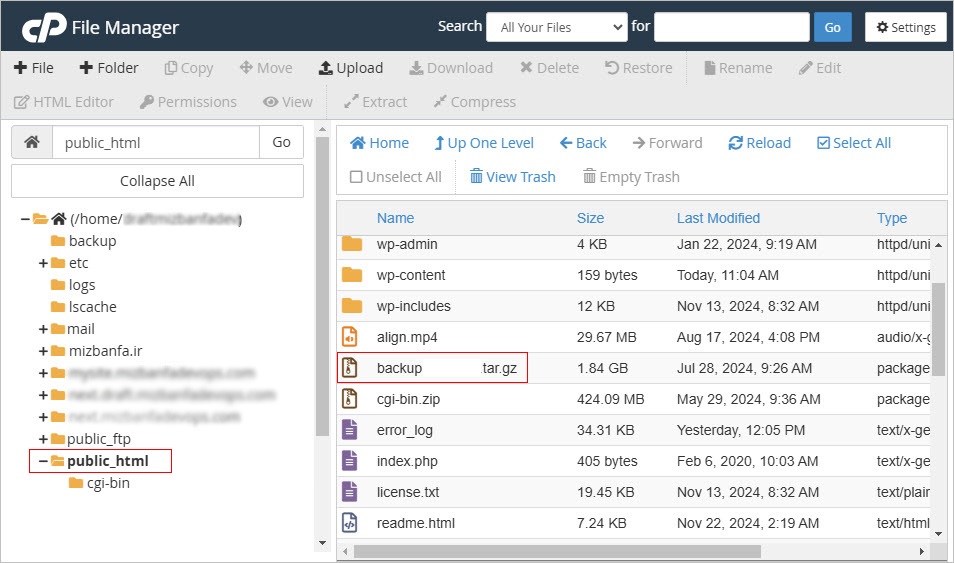The width and height of the screenshot is (954, 563).
Task: Expand the etc folder in tree
Action: click(x=44, y=263)
